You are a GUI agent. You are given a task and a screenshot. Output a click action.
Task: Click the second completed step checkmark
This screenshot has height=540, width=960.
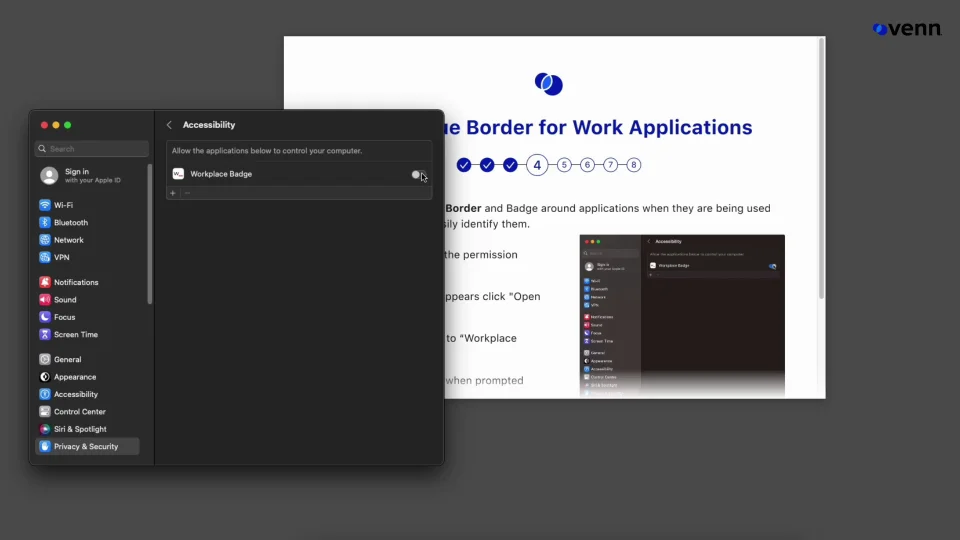pyautogui.click(x=487, y=165)
